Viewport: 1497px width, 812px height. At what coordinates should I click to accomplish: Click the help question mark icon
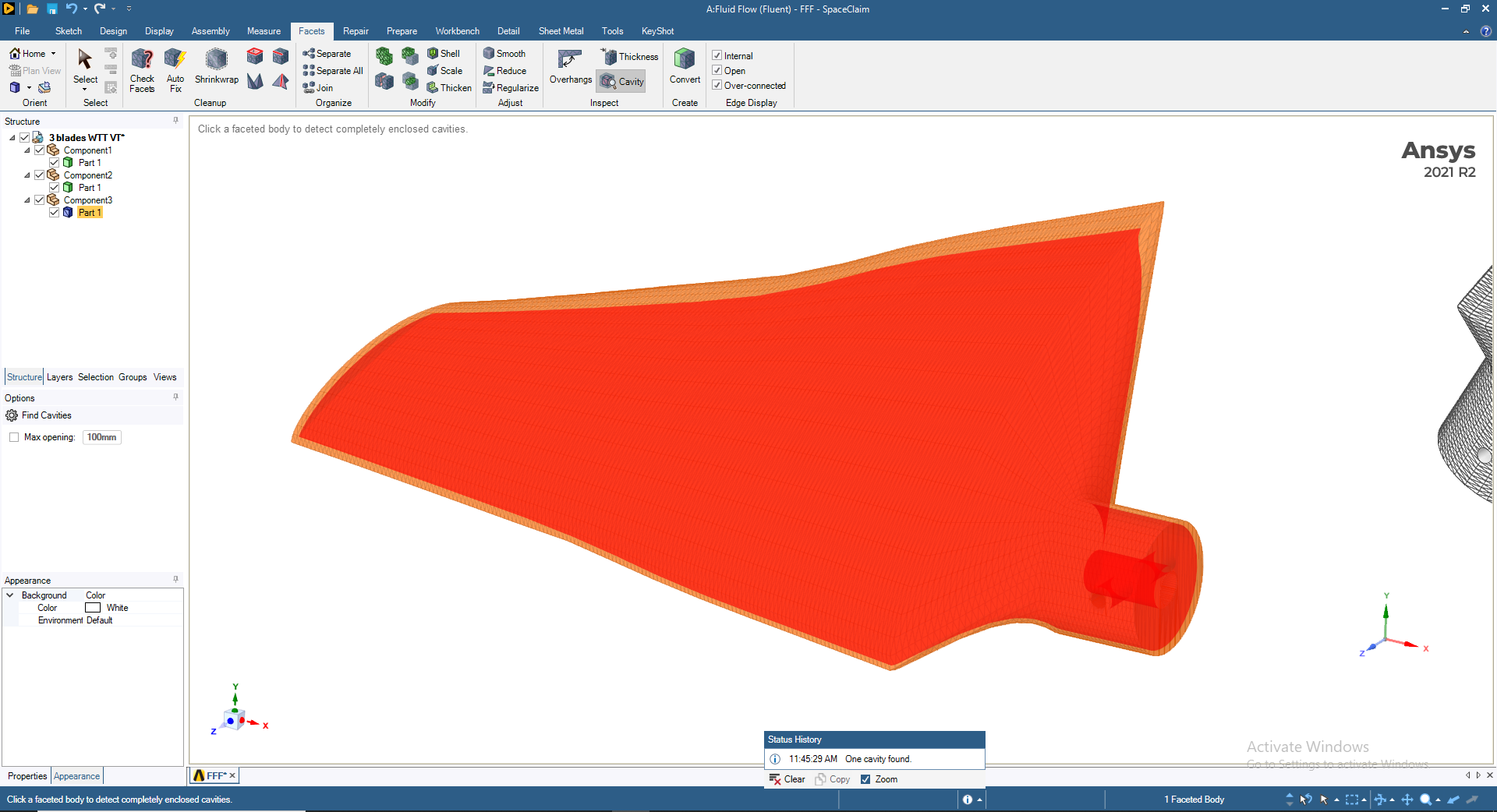[1486, 31]
